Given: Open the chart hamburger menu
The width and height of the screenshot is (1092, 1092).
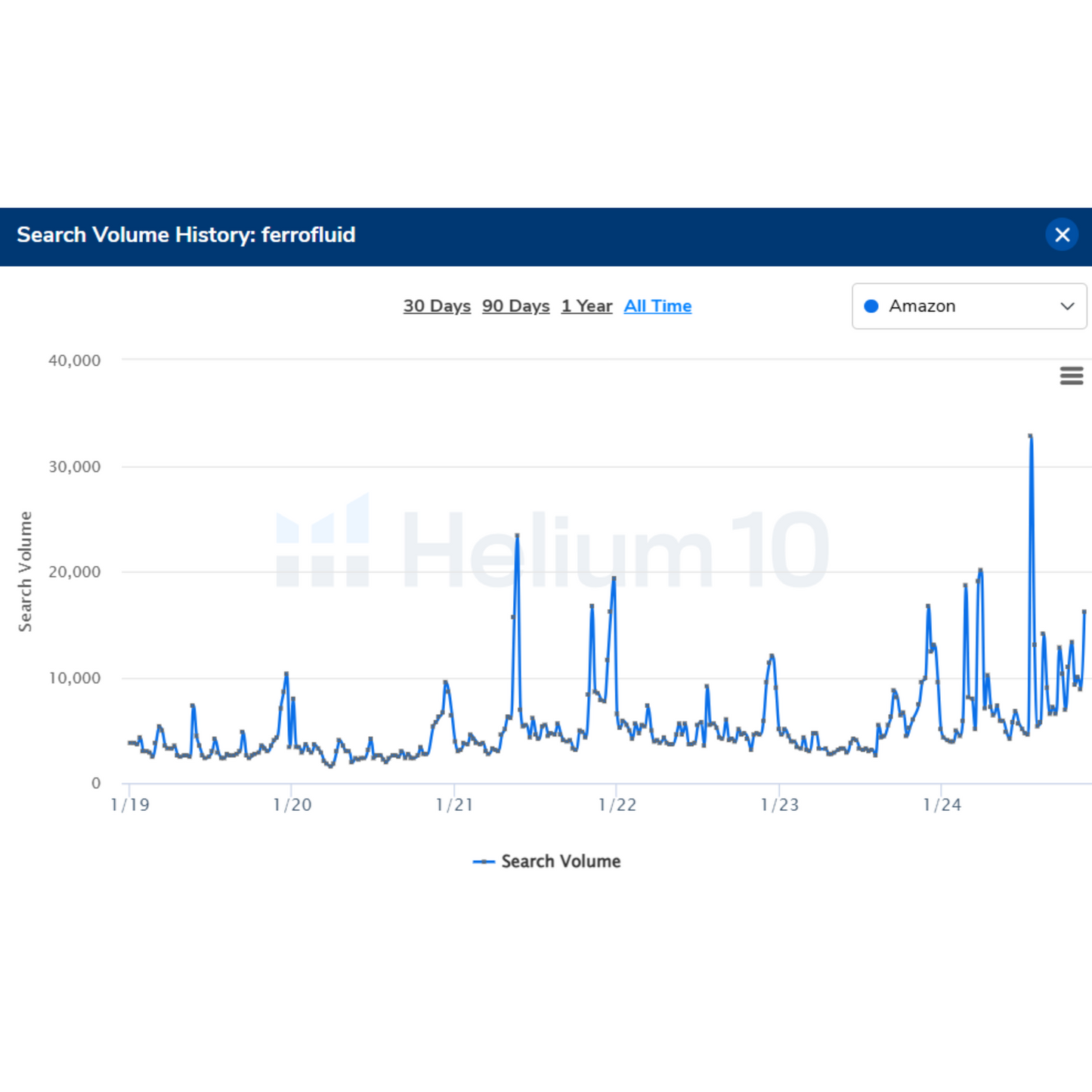Looking at the screenshot, I should (1071, 376).
